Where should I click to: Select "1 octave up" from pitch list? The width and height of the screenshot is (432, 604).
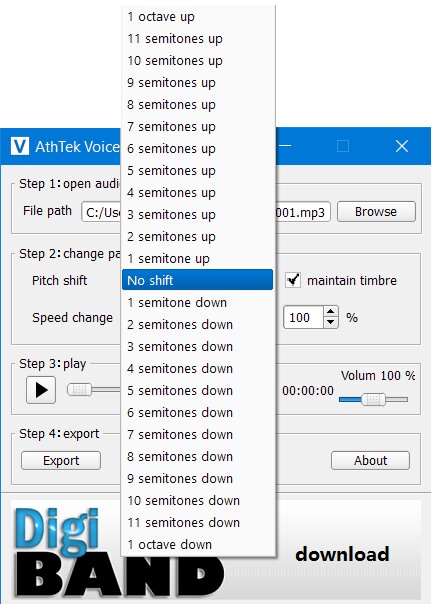(197, 17)
